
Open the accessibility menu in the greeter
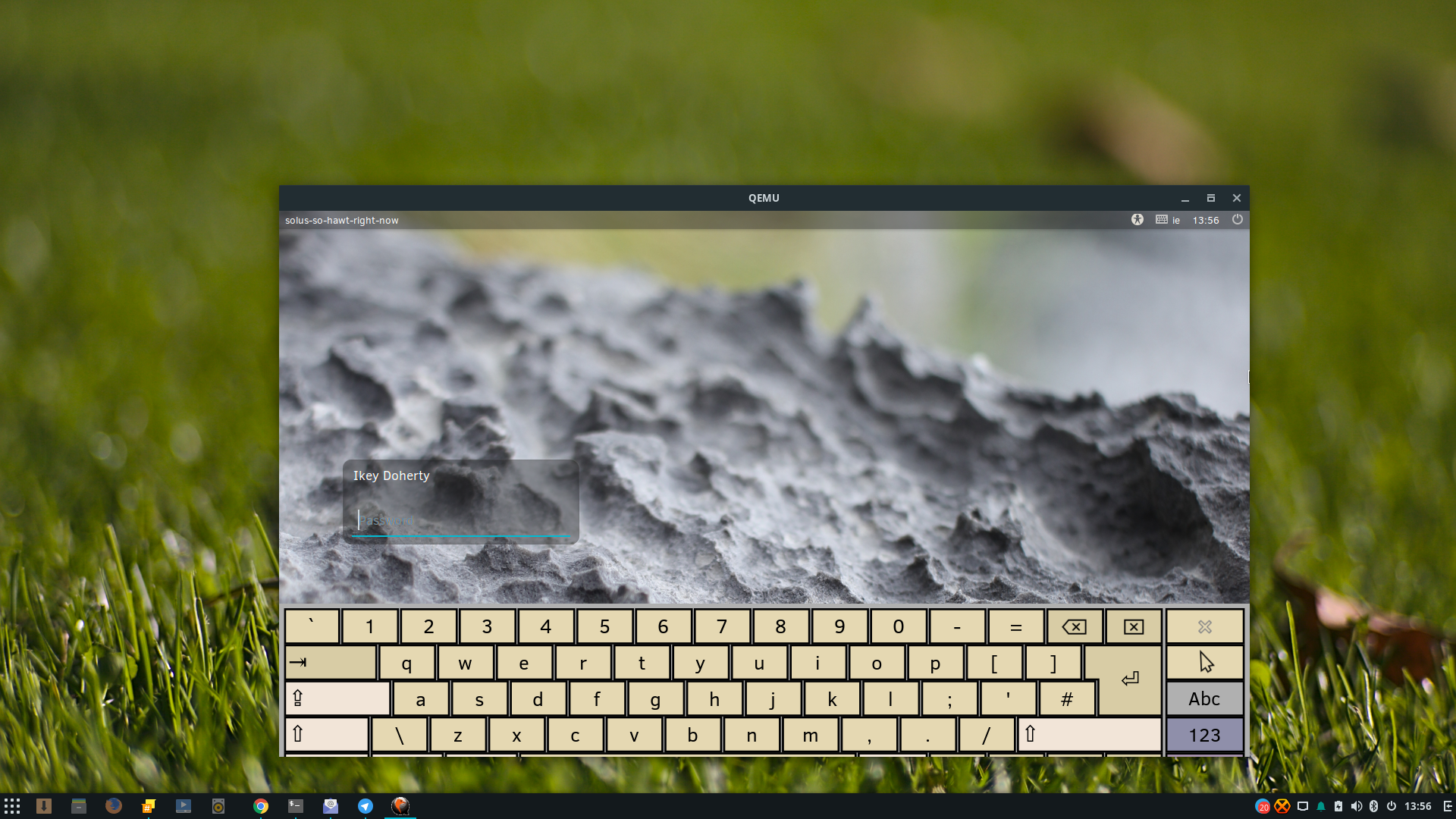(x=1137, y=220)
